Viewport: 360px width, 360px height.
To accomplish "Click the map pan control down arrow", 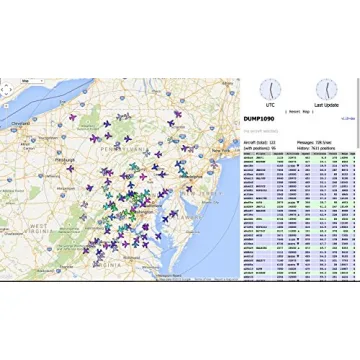I will 6,94.
